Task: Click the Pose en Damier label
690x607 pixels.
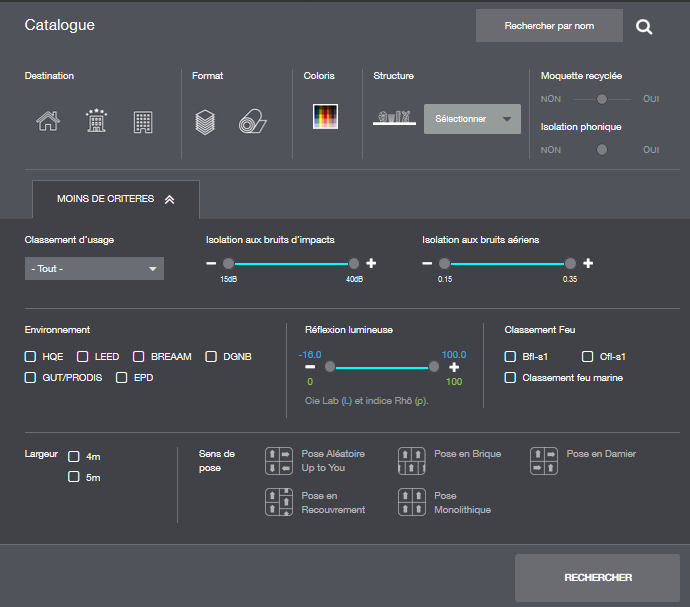Action: [601, 454]
